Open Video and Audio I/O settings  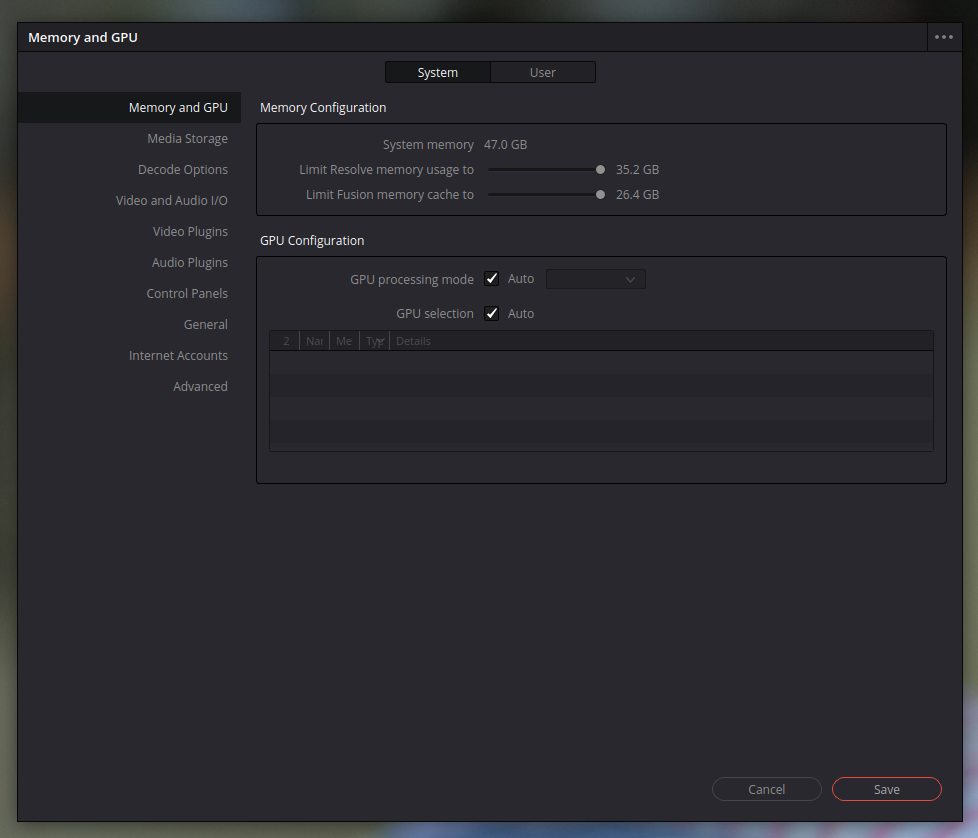coord(172,201)
